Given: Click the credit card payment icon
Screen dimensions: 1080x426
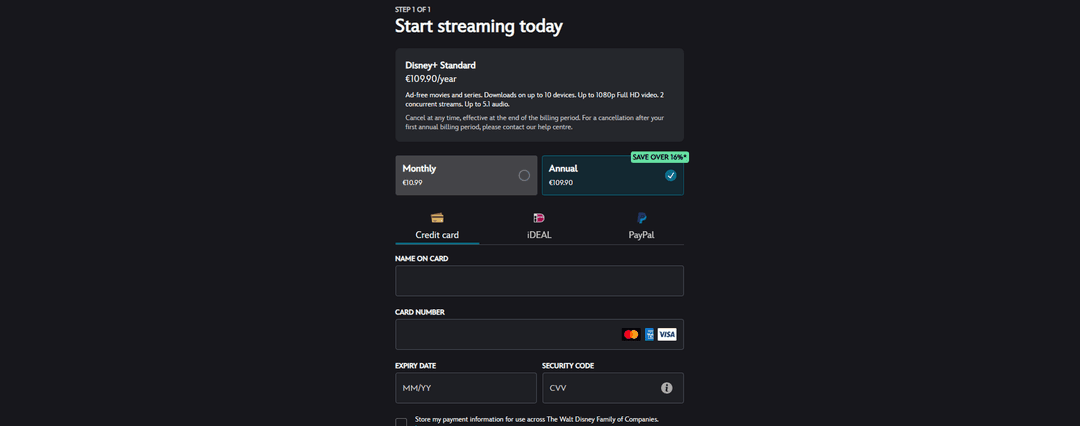Looking at the screenshot, I should pyautogui.click(x=437, y=218).
